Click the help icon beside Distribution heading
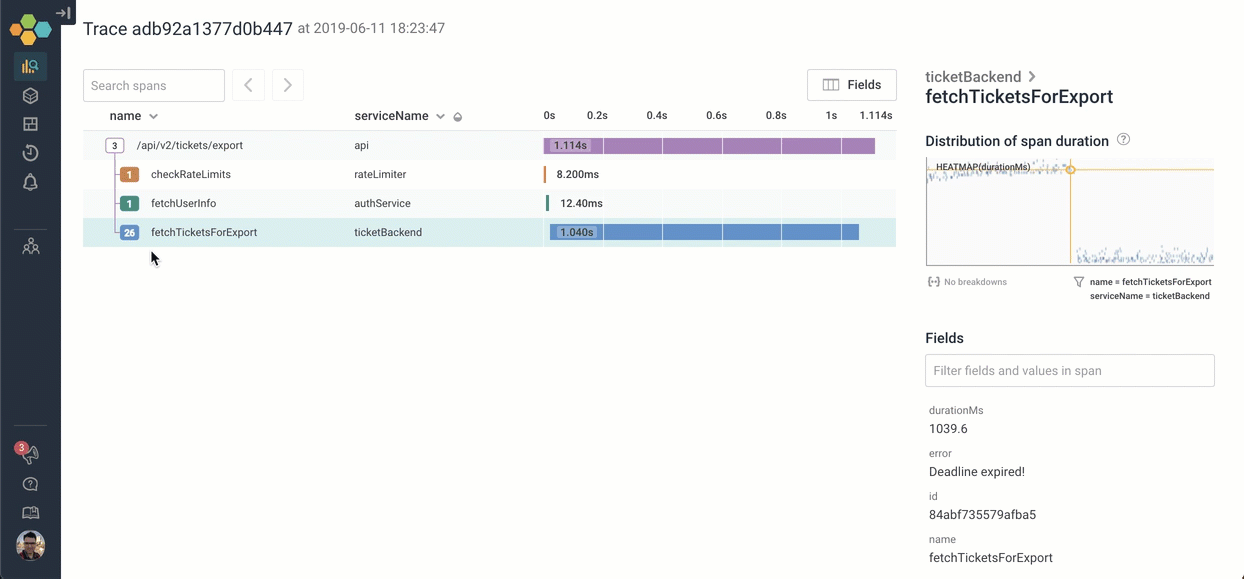The height and width of the screenshot is (579, 1244). (1123, 140)
